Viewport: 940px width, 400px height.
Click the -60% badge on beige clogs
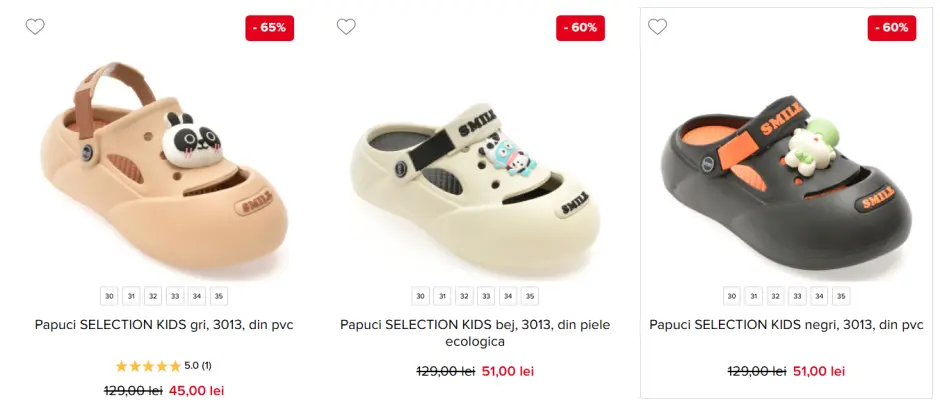(x=580, y=28)
